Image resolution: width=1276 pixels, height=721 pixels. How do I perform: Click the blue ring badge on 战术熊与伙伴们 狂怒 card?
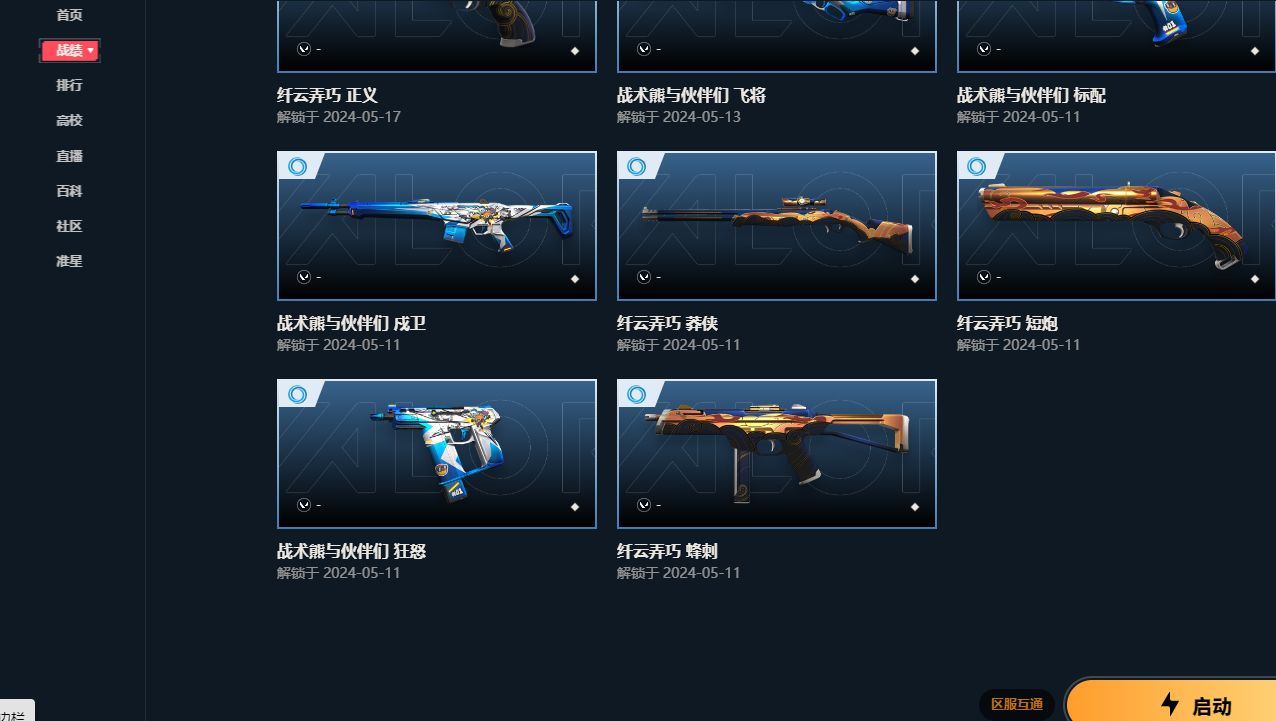coord(297,394)
